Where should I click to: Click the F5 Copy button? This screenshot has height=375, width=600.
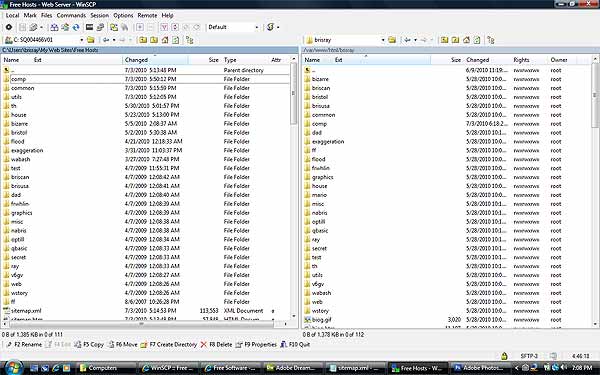89,344
